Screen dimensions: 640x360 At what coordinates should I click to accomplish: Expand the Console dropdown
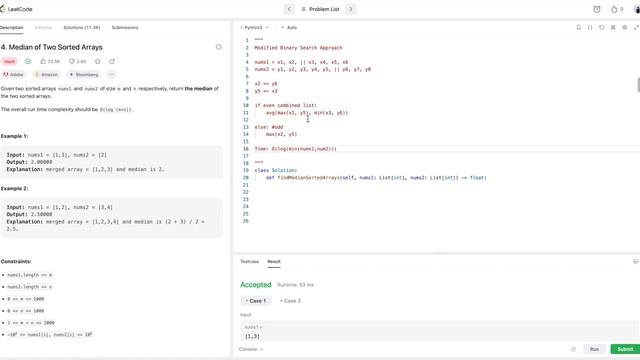(x=251, y=349)
